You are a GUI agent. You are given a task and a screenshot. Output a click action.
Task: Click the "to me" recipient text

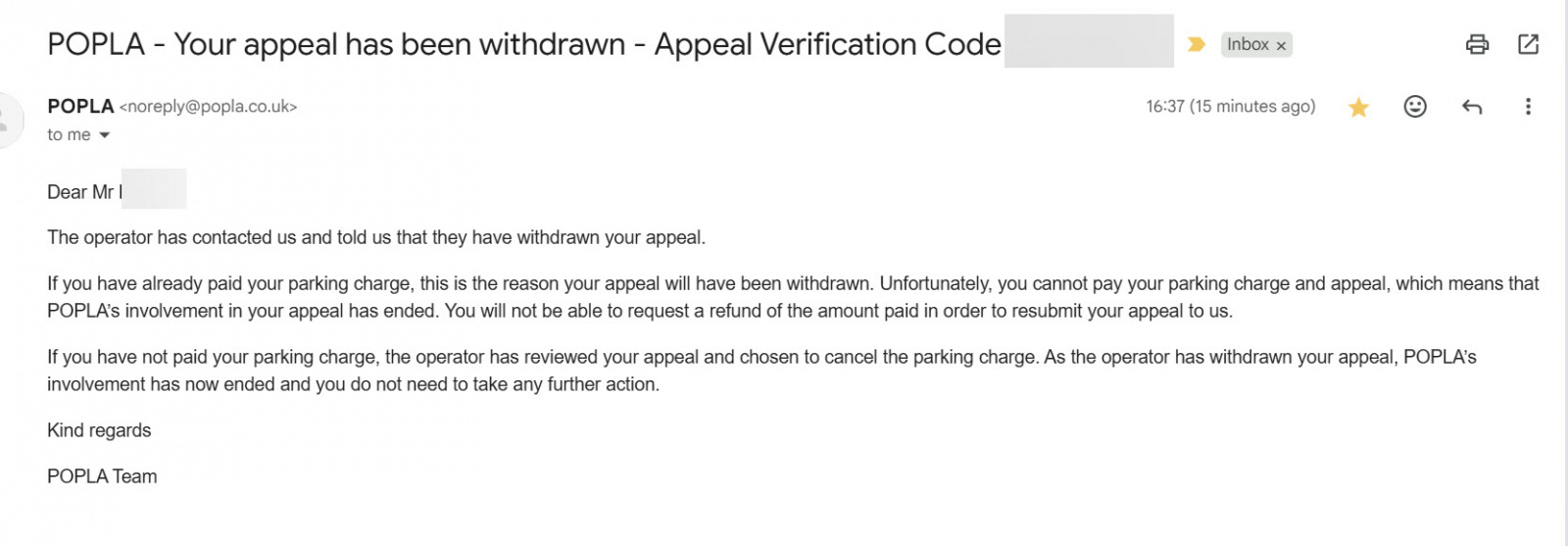(x=69, y=135)
